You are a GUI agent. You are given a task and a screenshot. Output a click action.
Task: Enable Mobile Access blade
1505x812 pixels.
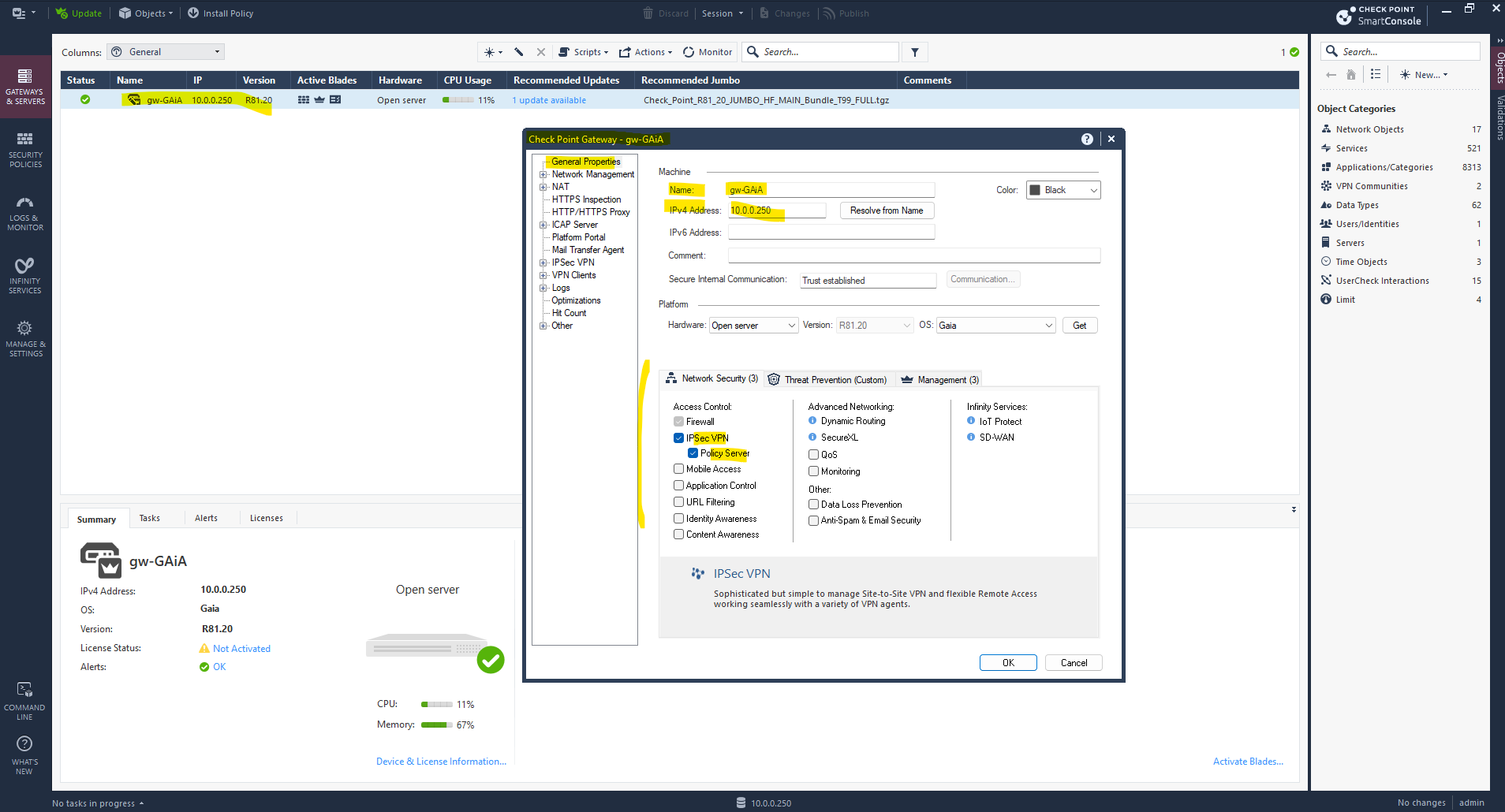point(678,469)
